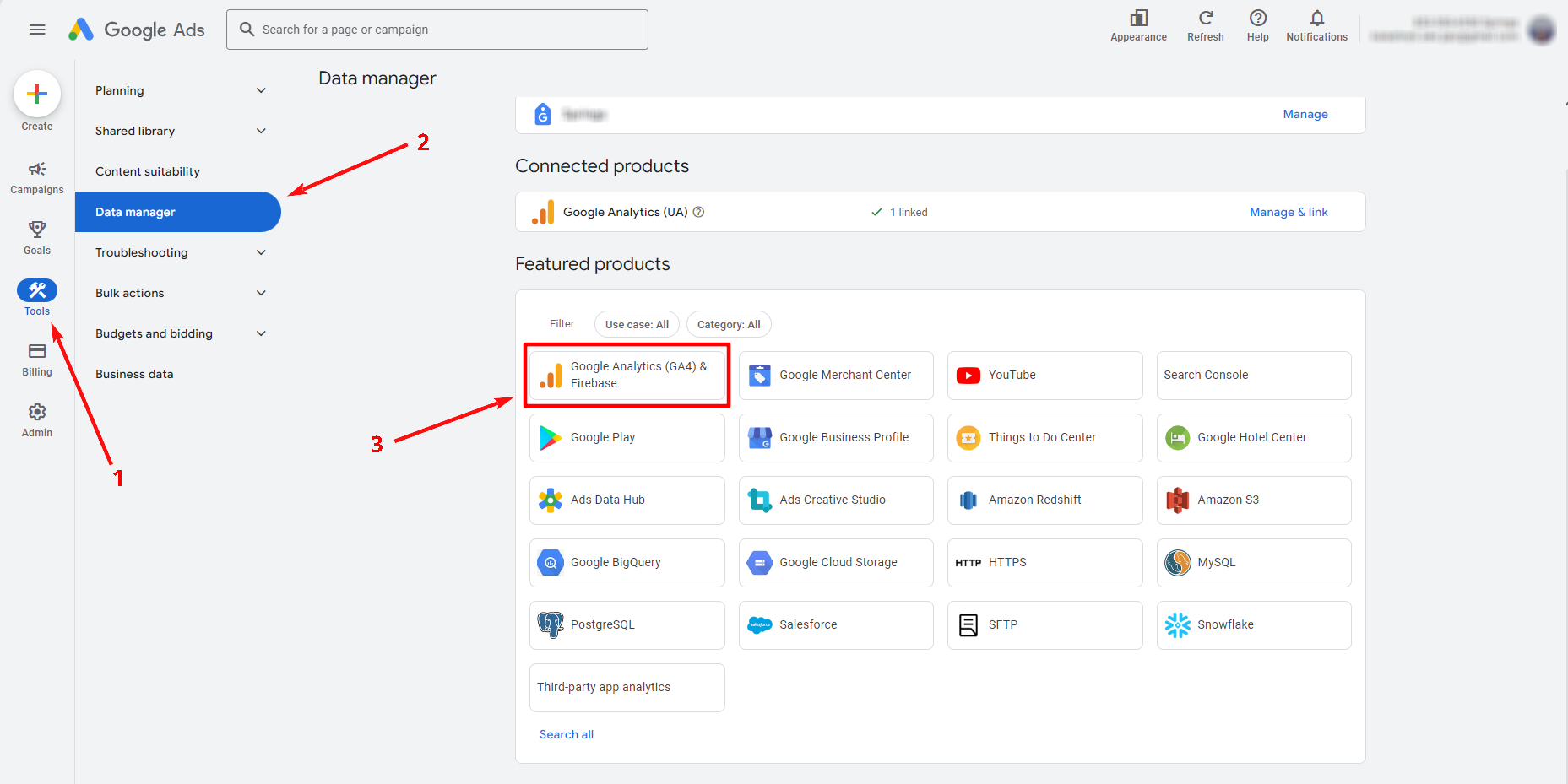Select the Google BigQuery card
Screen dimensions: 1568x784
pos(627,563)
